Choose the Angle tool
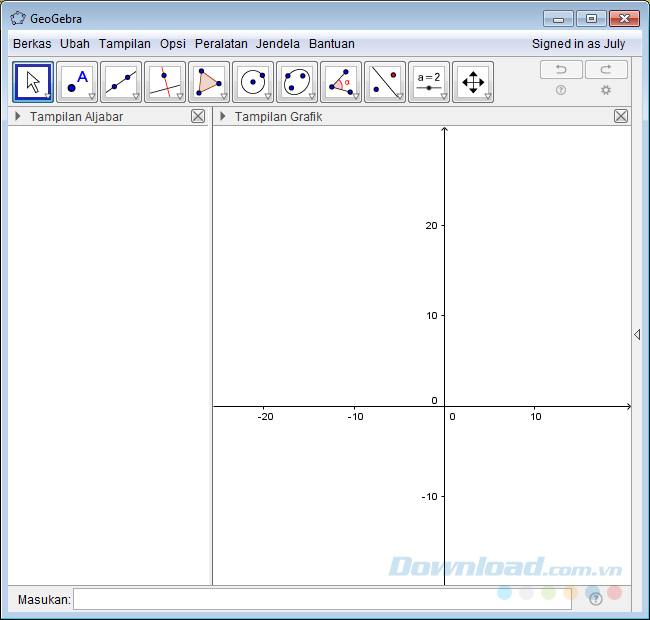Image resolution: width=650 pixels, height=620 pixels. tap(341, 82)
